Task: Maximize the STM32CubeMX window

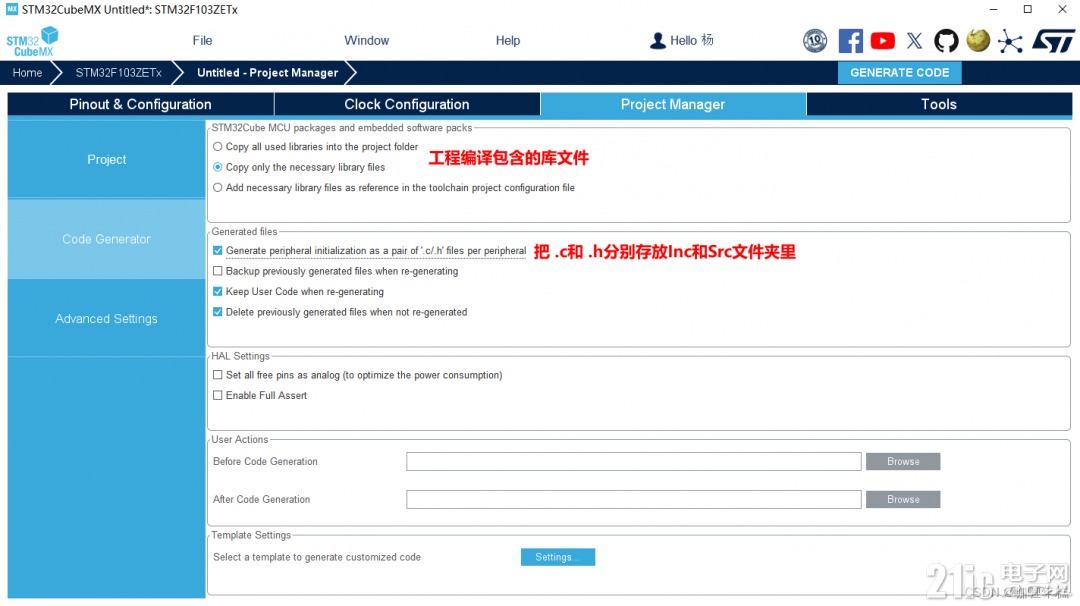Action: coord(1028,10)
